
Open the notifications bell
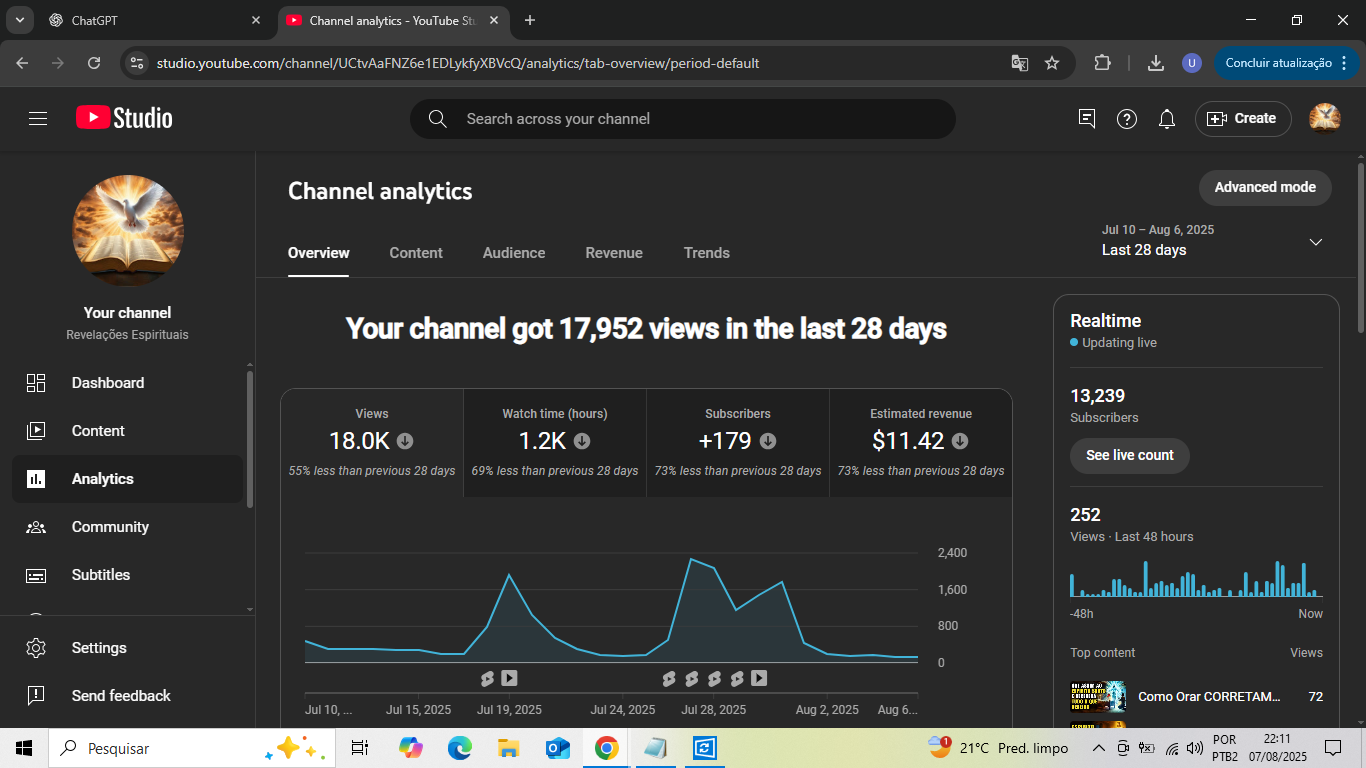point(1167,119)
